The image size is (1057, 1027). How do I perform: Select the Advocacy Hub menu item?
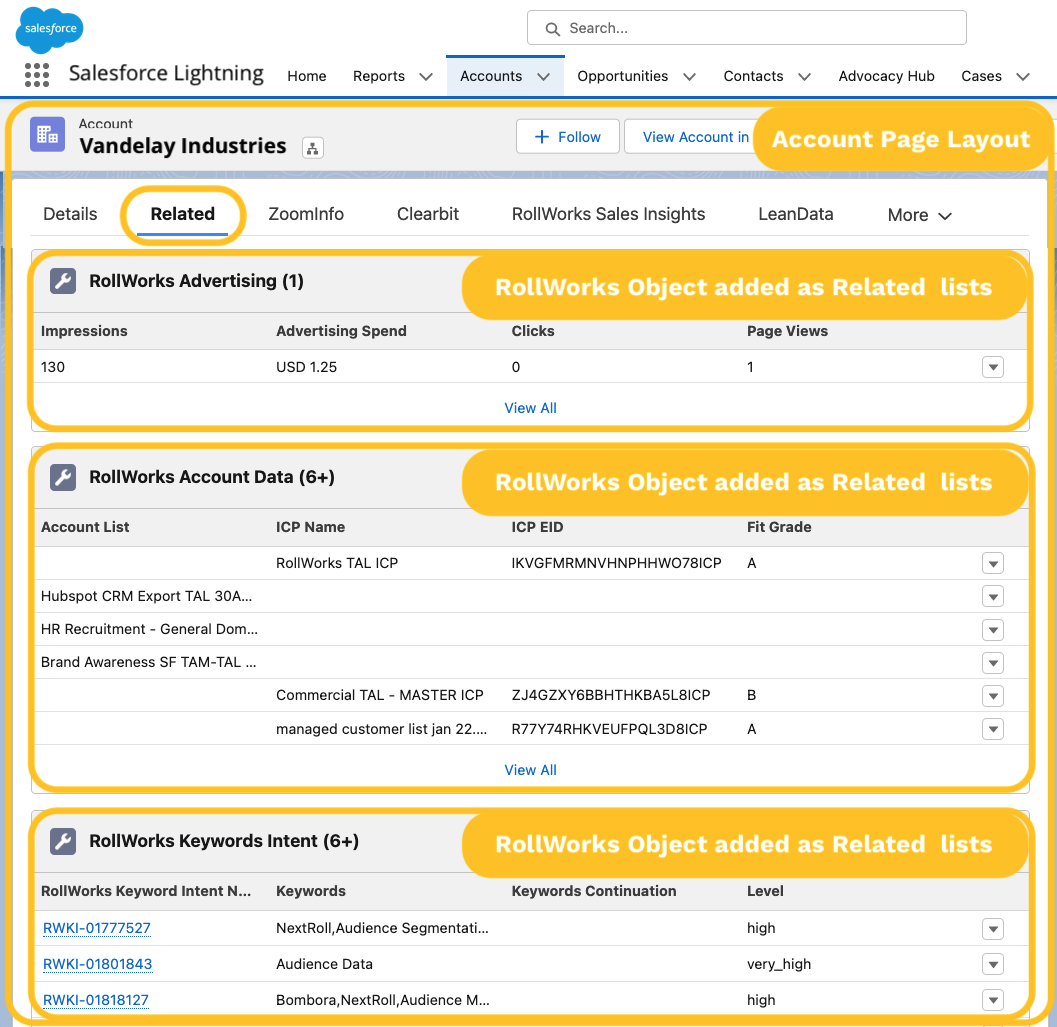point(886,75)
